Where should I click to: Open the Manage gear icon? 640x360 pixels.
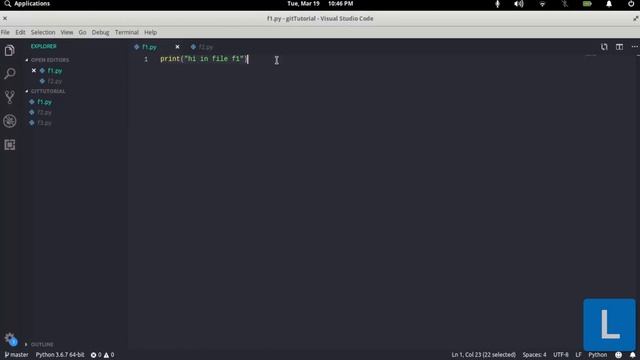click(10, 338)
